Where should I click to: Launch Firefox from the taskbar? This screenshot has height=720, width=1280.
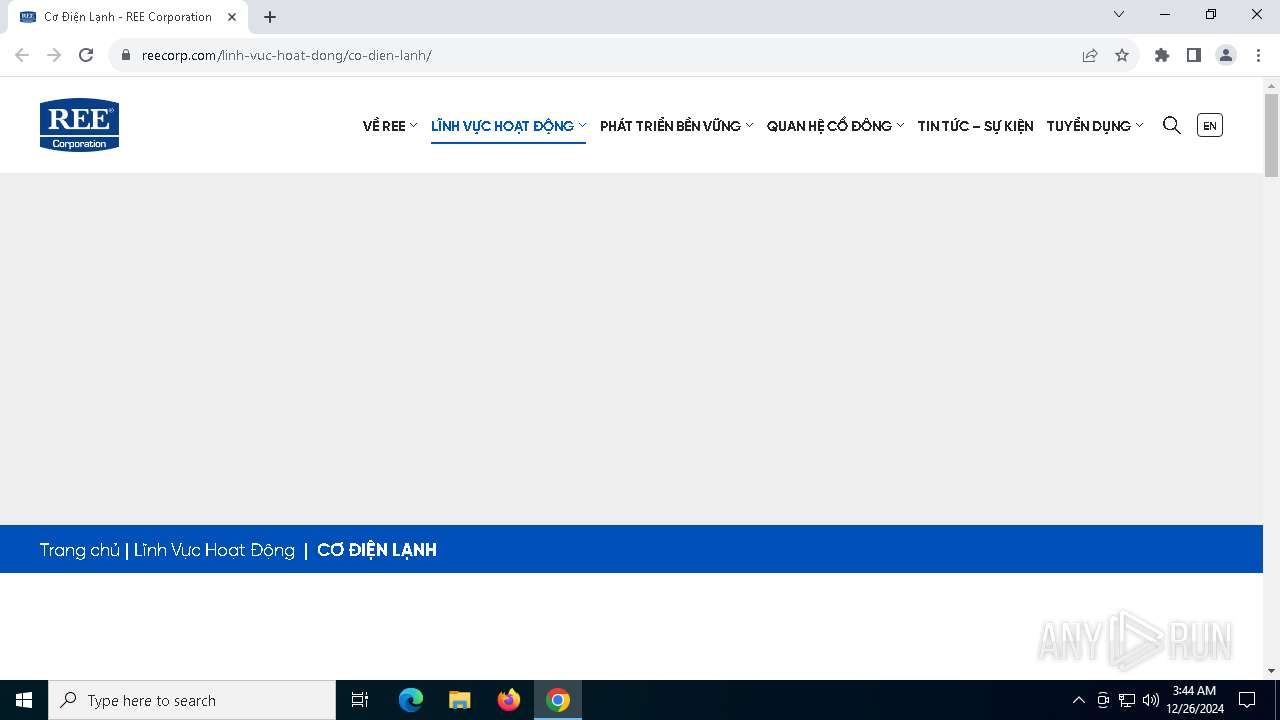[x=509, y=700]
